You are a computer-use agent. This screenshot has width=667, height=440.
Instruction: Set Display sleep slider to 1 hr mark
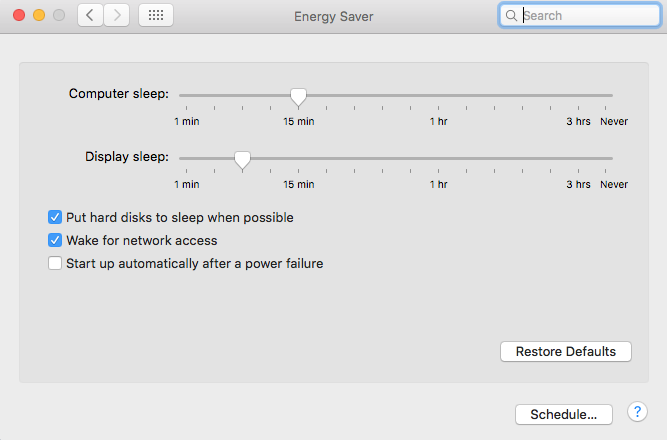click(438, 158)
